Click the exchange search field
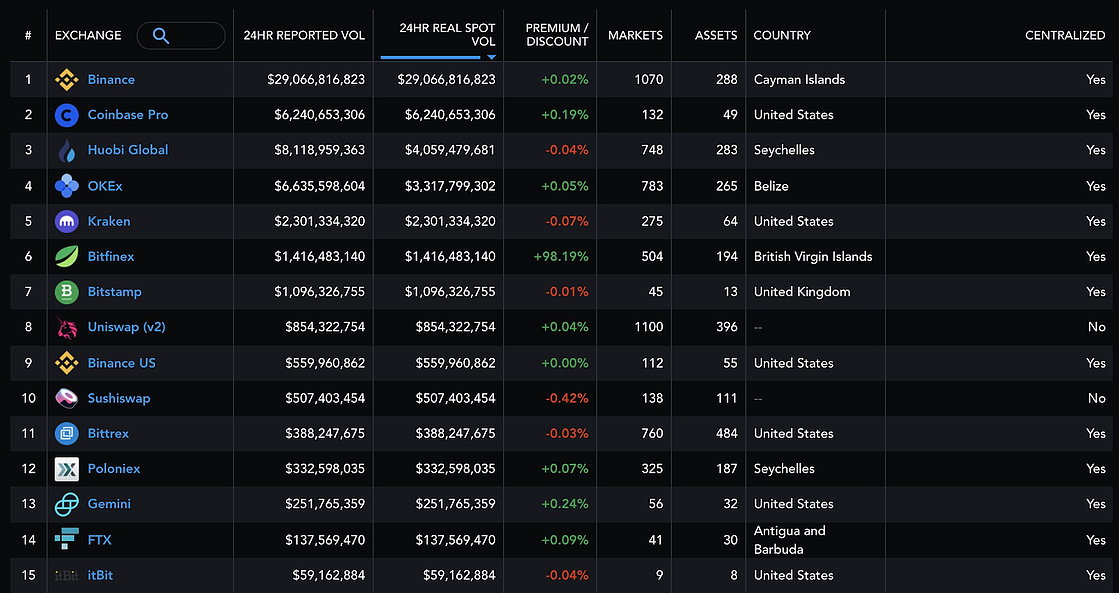This screenshot has height=593, width=1119. click(181, 36)
